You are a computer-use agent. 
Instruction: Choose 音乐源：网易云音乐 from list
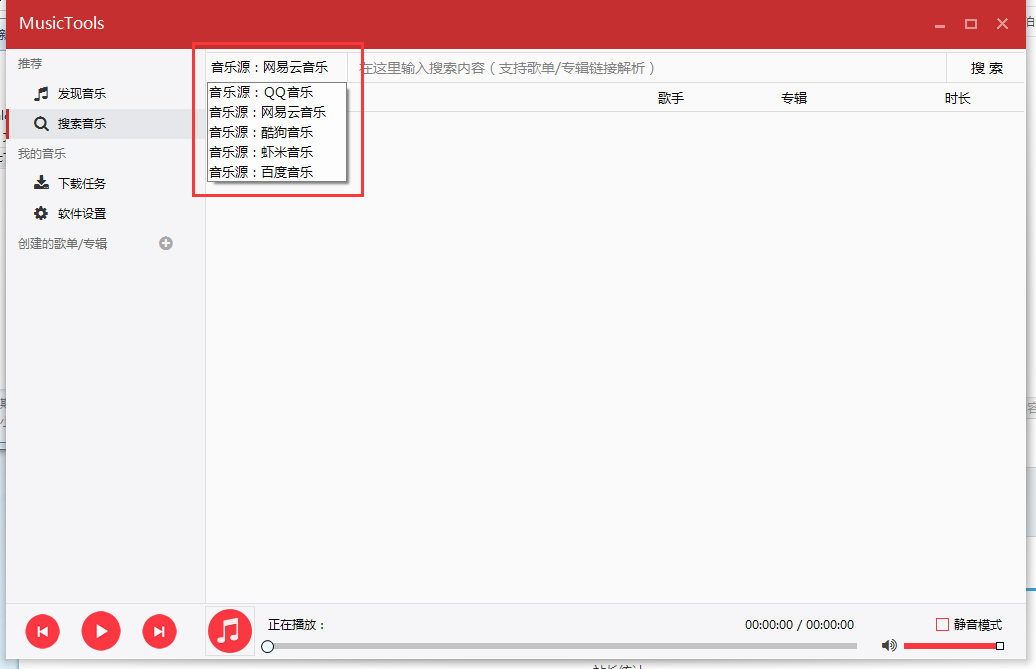click(x=277, y=112)
